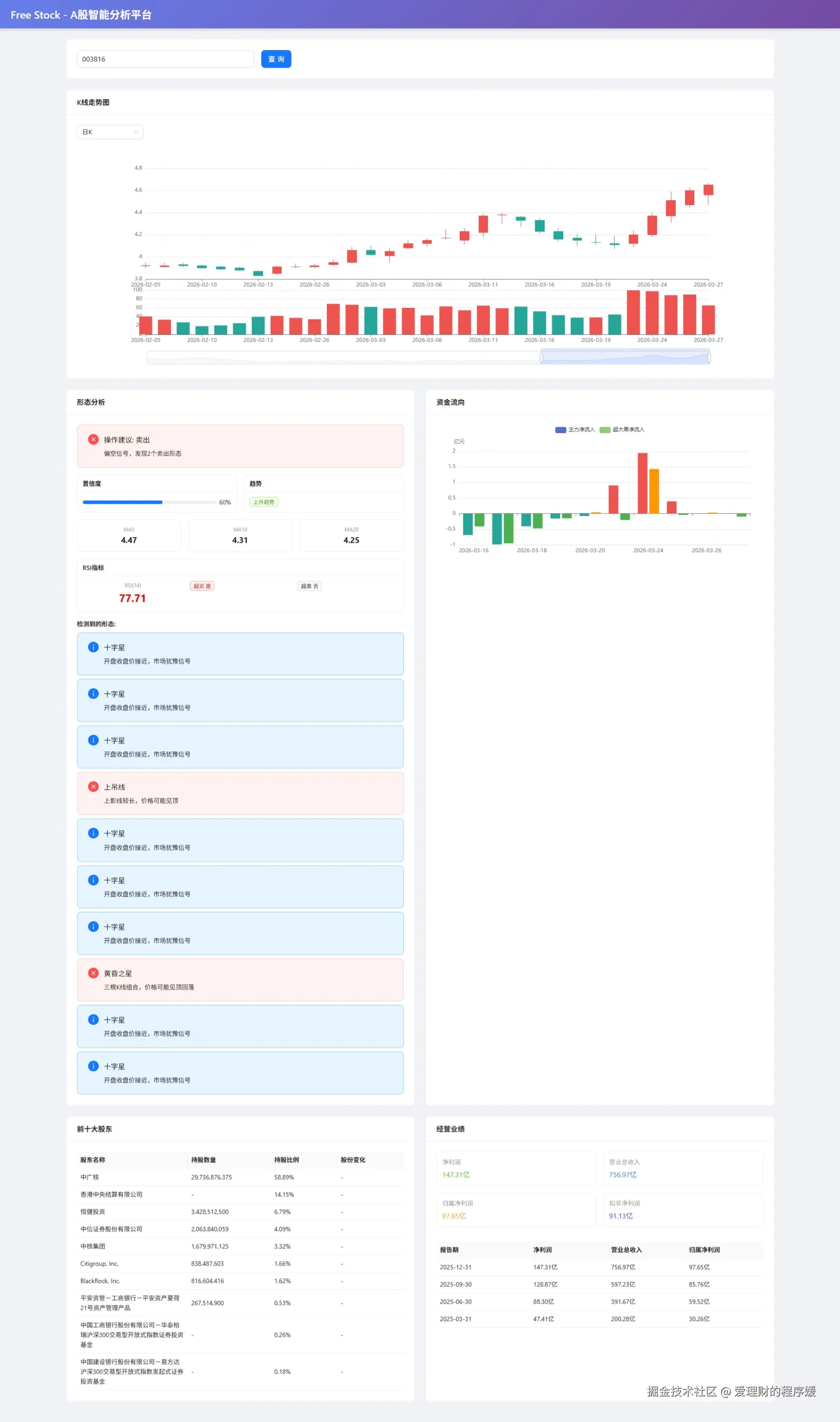Toggle the 超大单净流入 legend item

click(x=621, y=429)
